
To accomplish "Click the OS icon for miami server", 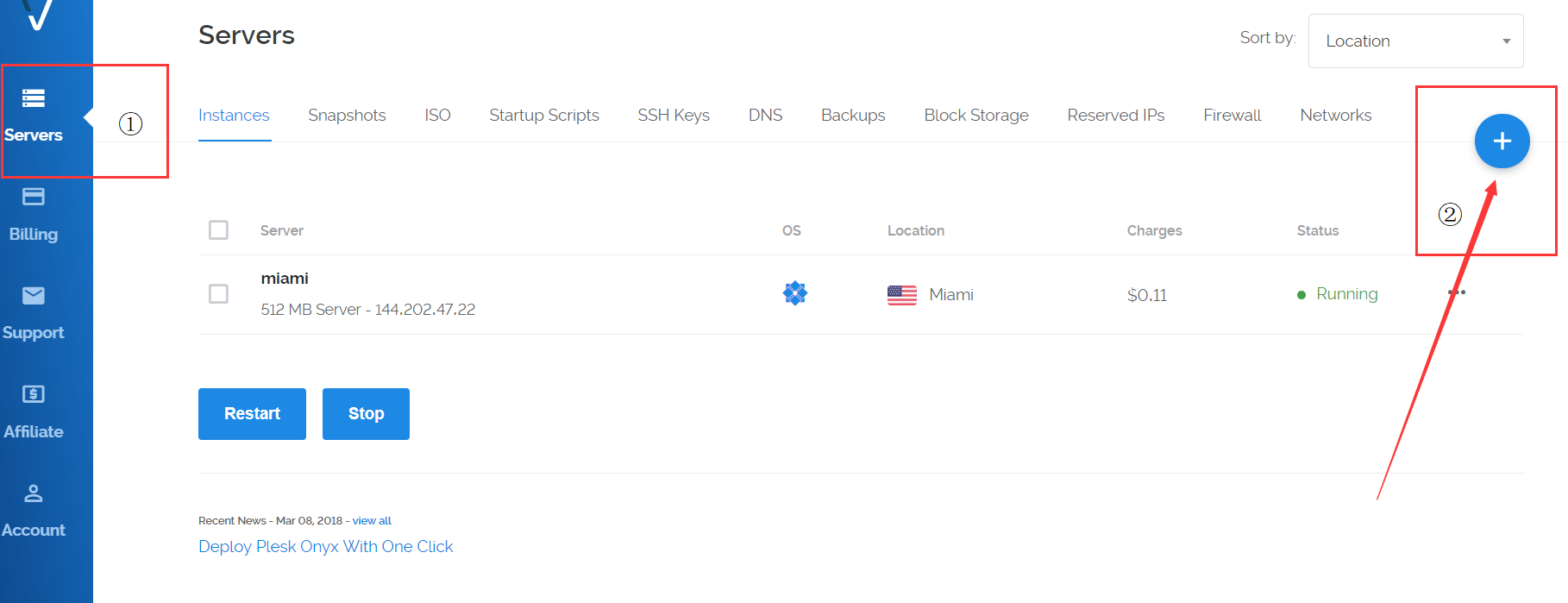I will pyautogui.click(x=794, y=294).
